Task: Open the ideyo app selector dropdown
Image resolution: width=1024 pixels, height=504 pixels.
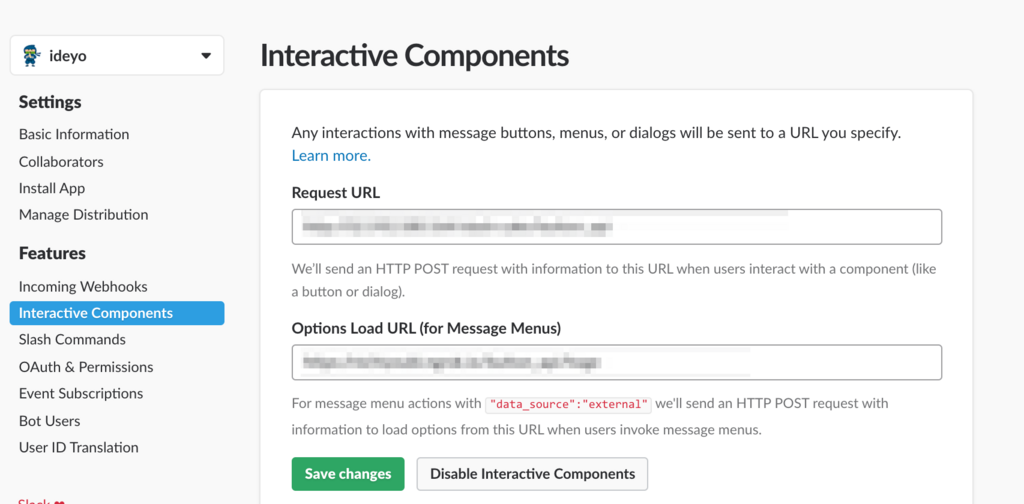Action: pyautogui.click(x=117, y=55)
